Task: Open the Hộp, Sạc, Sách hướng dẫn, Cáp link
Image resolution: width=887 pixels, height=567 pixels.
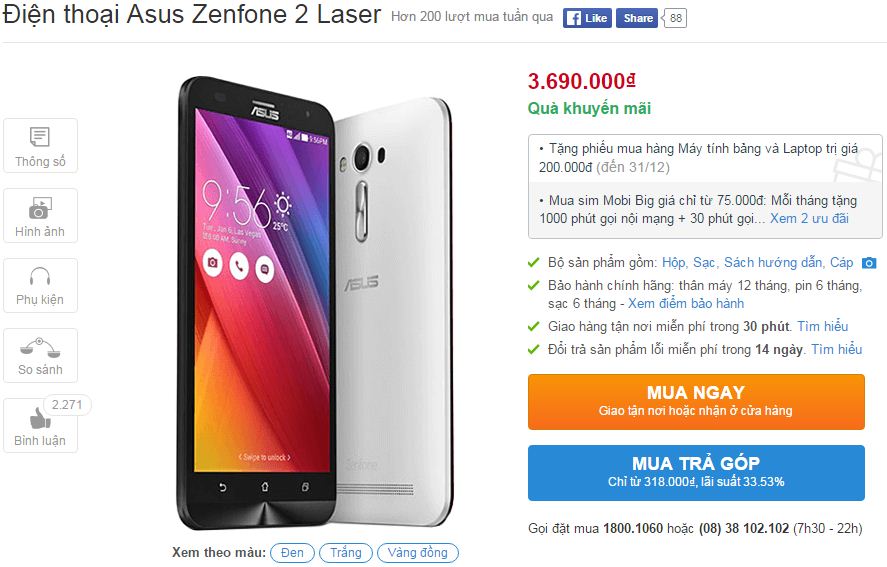Action: 757,263
